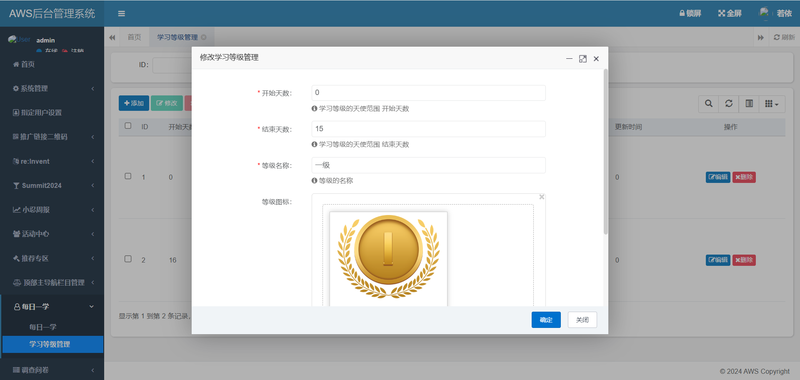Toggle the table card view icon
Viewport: 800px width, 380px height.
coord(749,104)
